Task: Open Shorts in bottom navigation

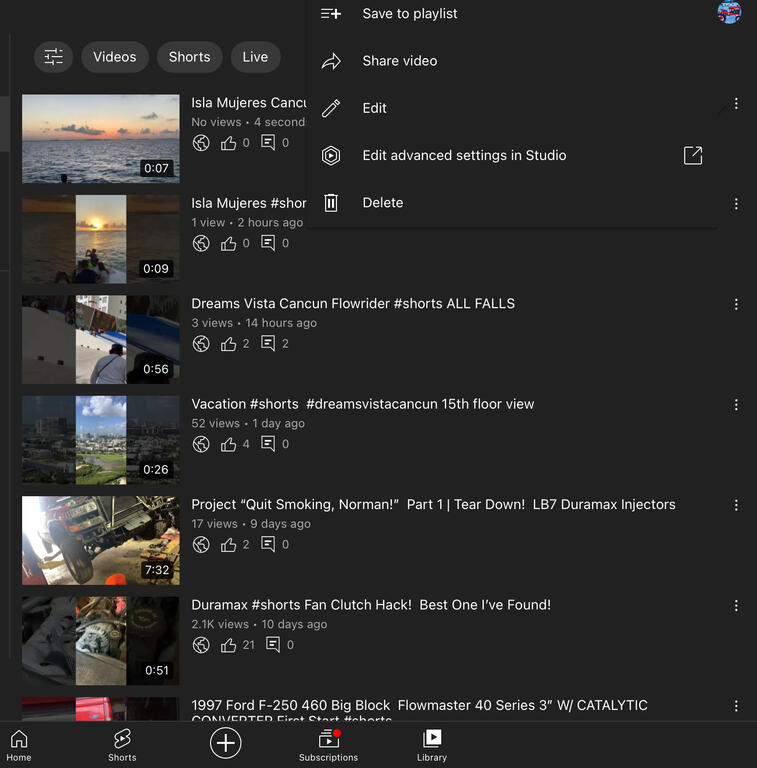Action: 122,745
